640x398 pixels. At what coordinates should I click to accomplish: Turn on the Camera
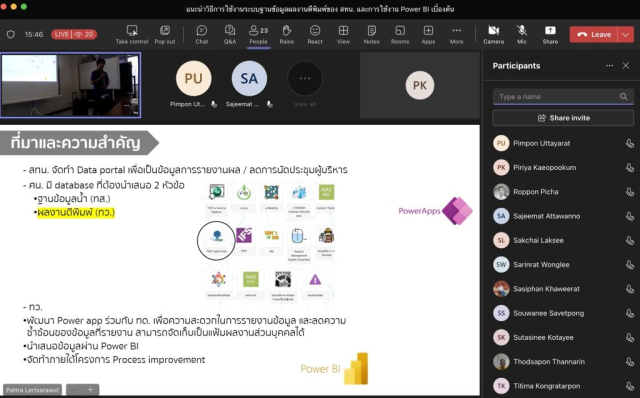493,35
